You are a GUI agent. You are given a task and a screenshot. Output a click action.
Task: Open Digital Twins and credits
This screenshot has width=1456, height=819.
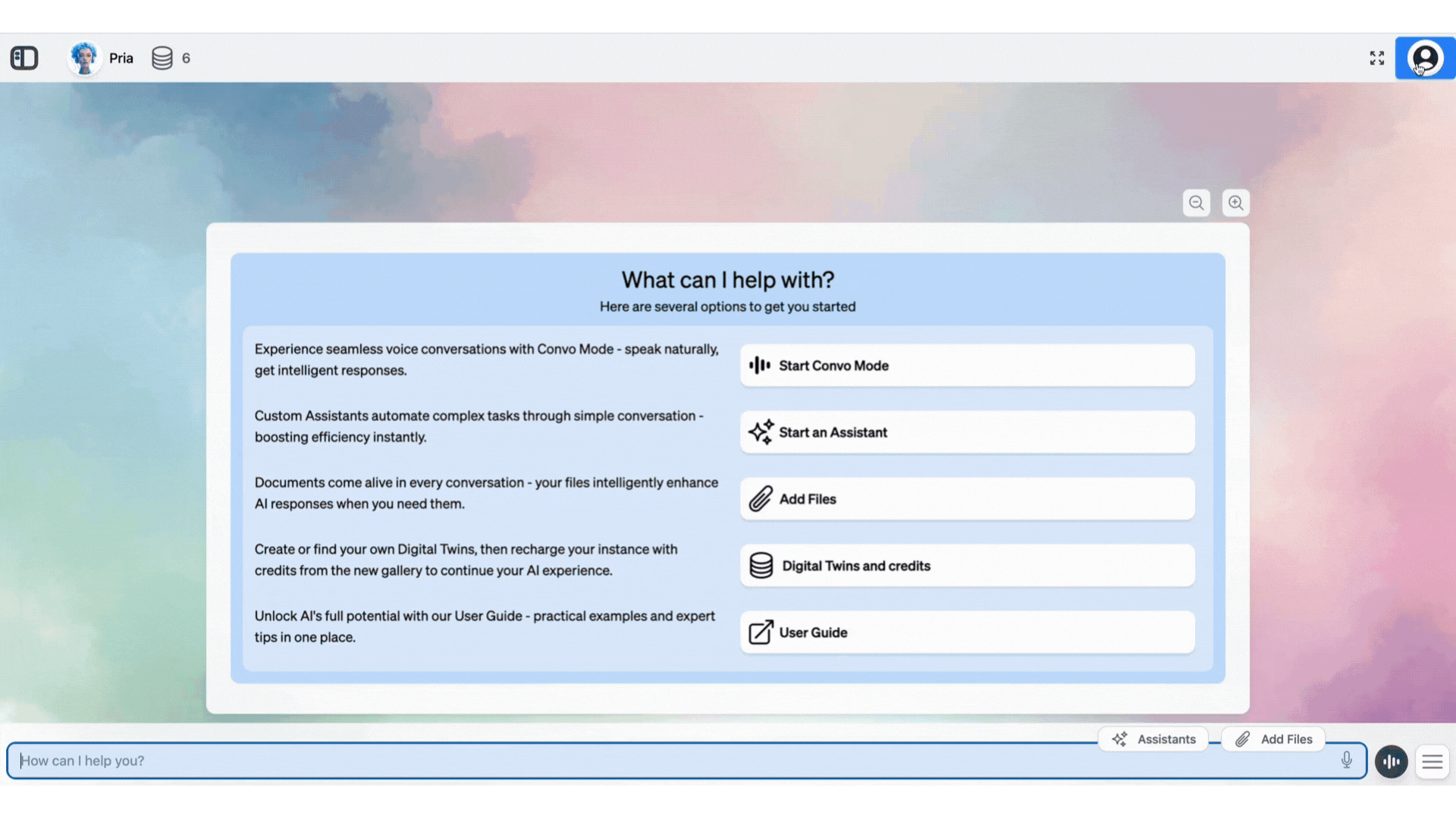point(967,566)
